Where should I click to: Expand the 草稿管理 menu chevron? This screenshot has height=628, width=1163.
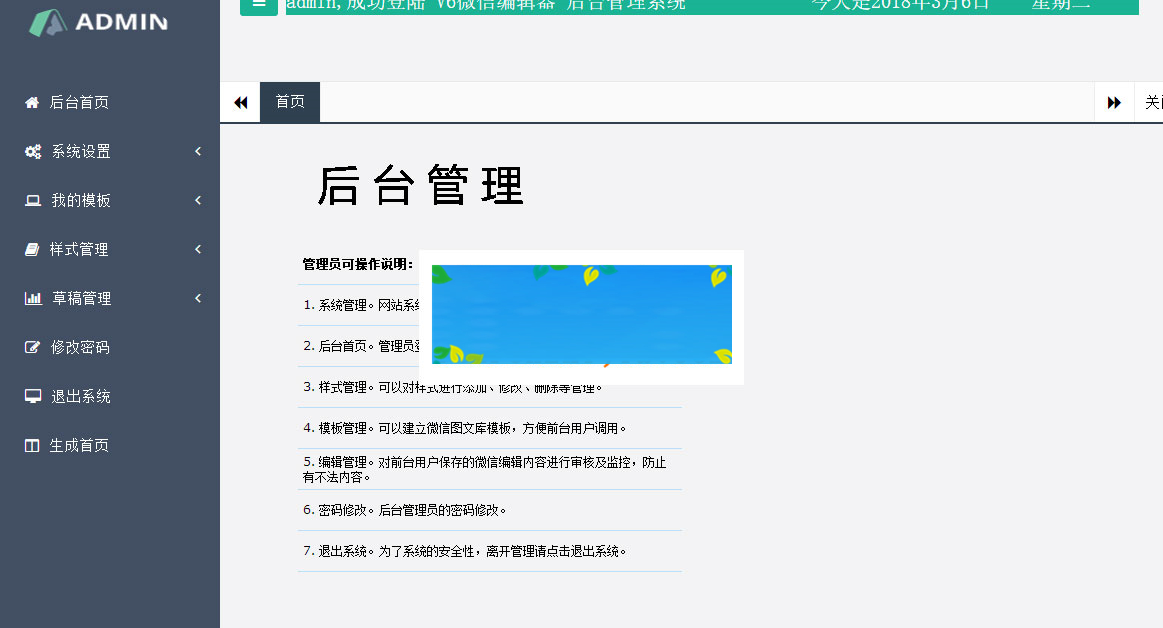pyautogui.click(x=197, y=297)
